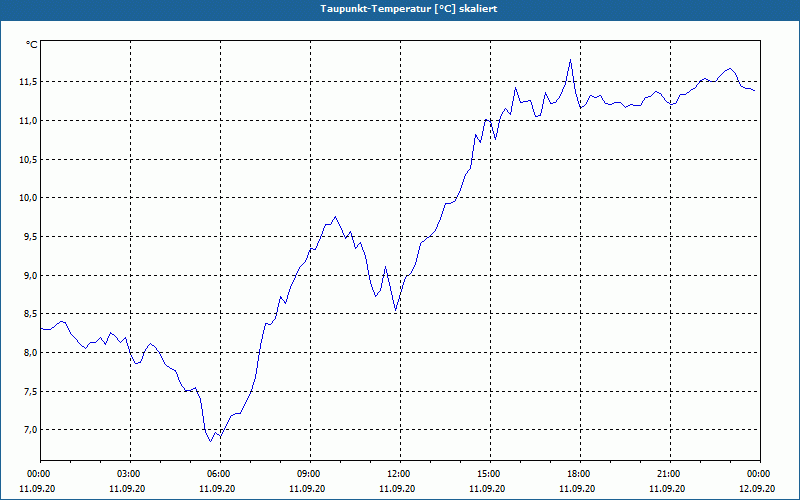Screen dimensions: 800x500
Task: Click the curve's highest peak before 18:00
Action: coord(570,60)
